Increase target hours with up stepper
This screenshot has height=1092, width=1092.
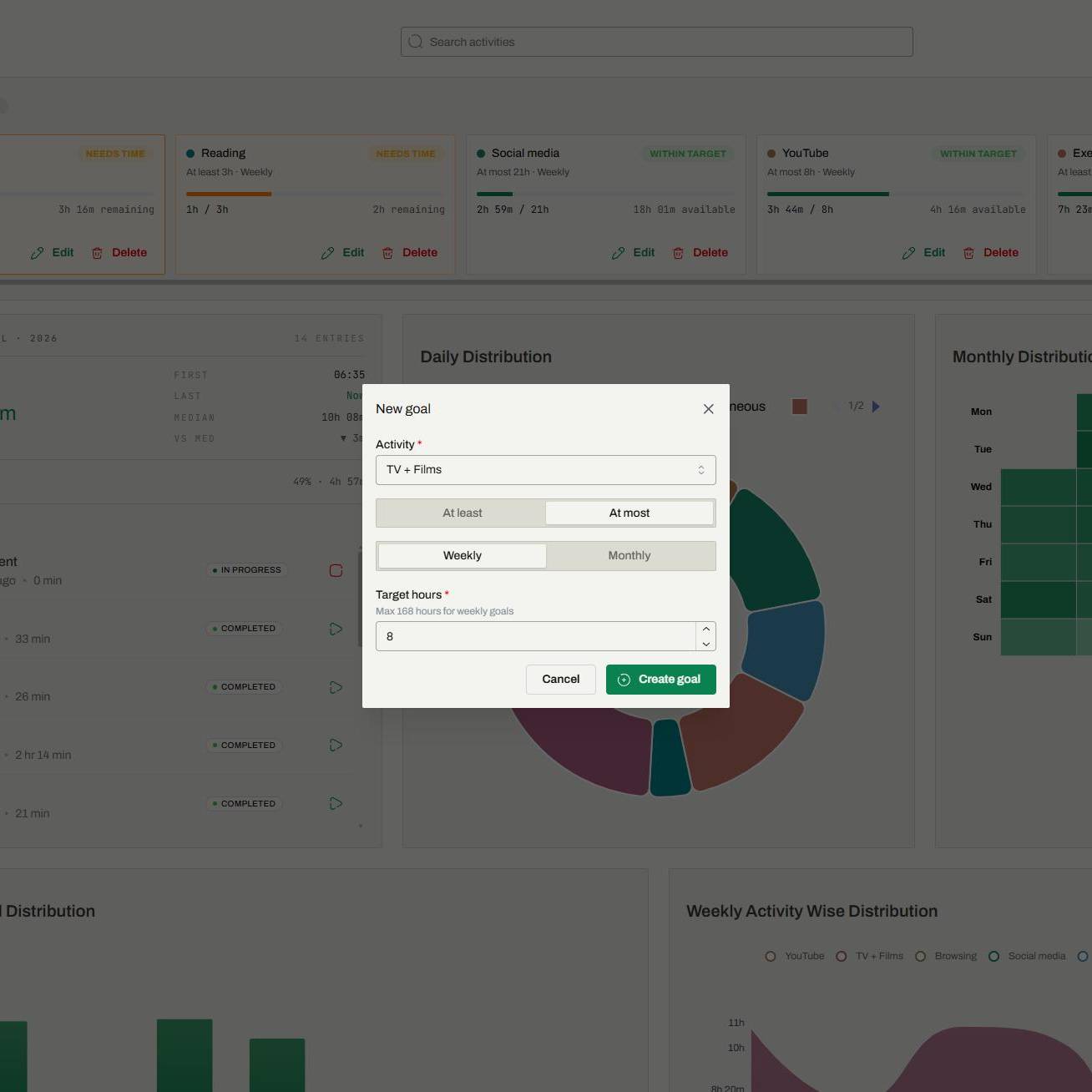(706, 629)
